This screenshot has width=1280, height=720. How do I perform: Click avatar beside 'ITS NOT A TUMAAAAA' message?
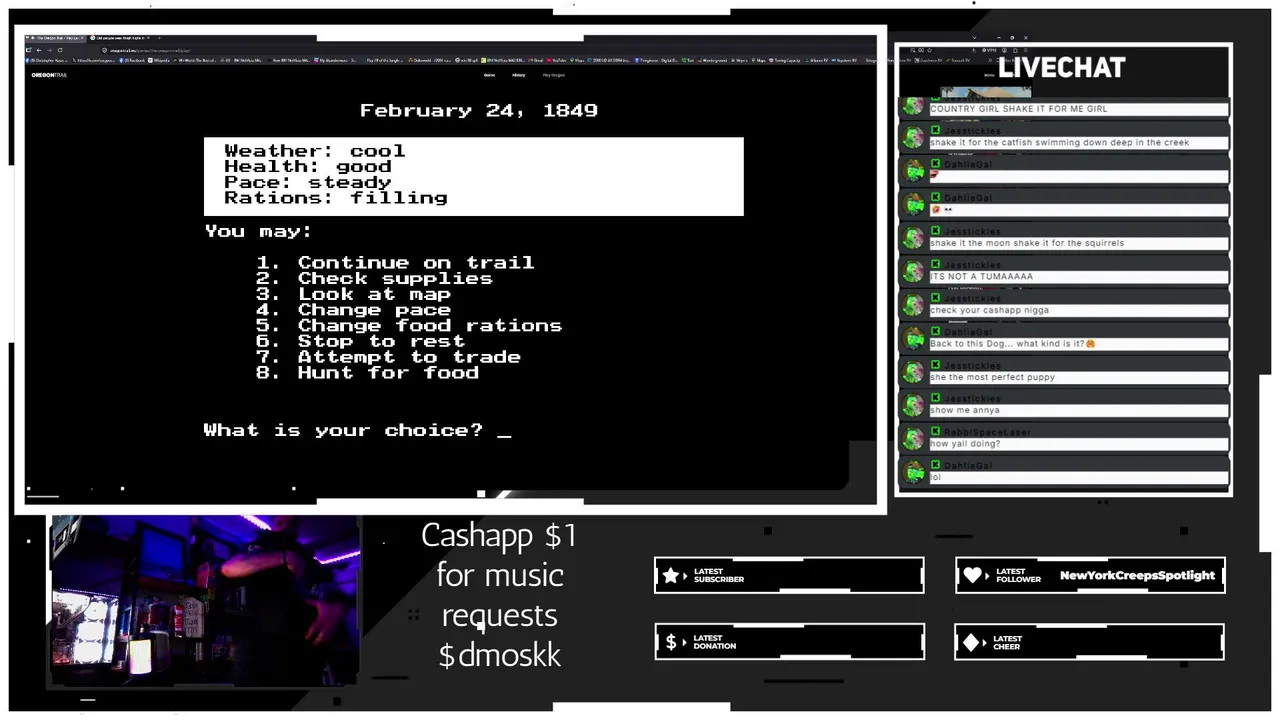point(913,271)
